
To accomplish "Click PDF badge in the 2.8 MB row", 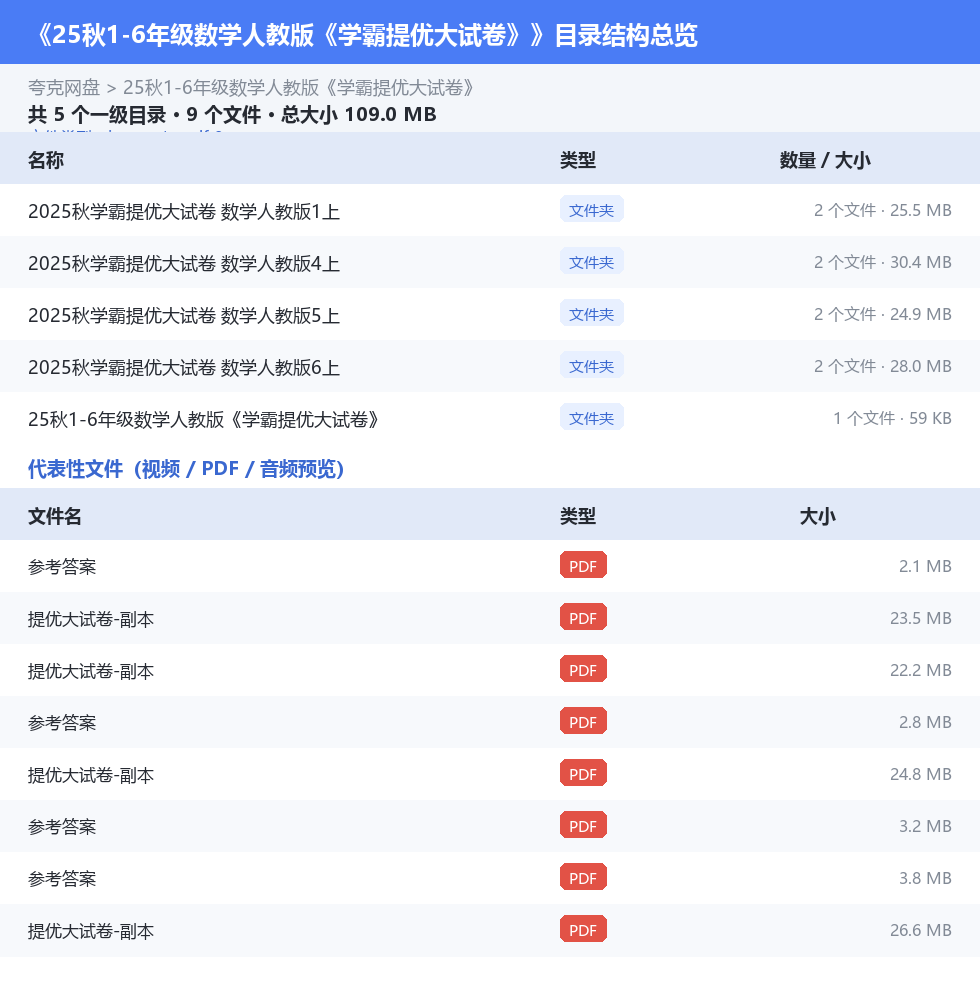I will (x=584, y=721).
